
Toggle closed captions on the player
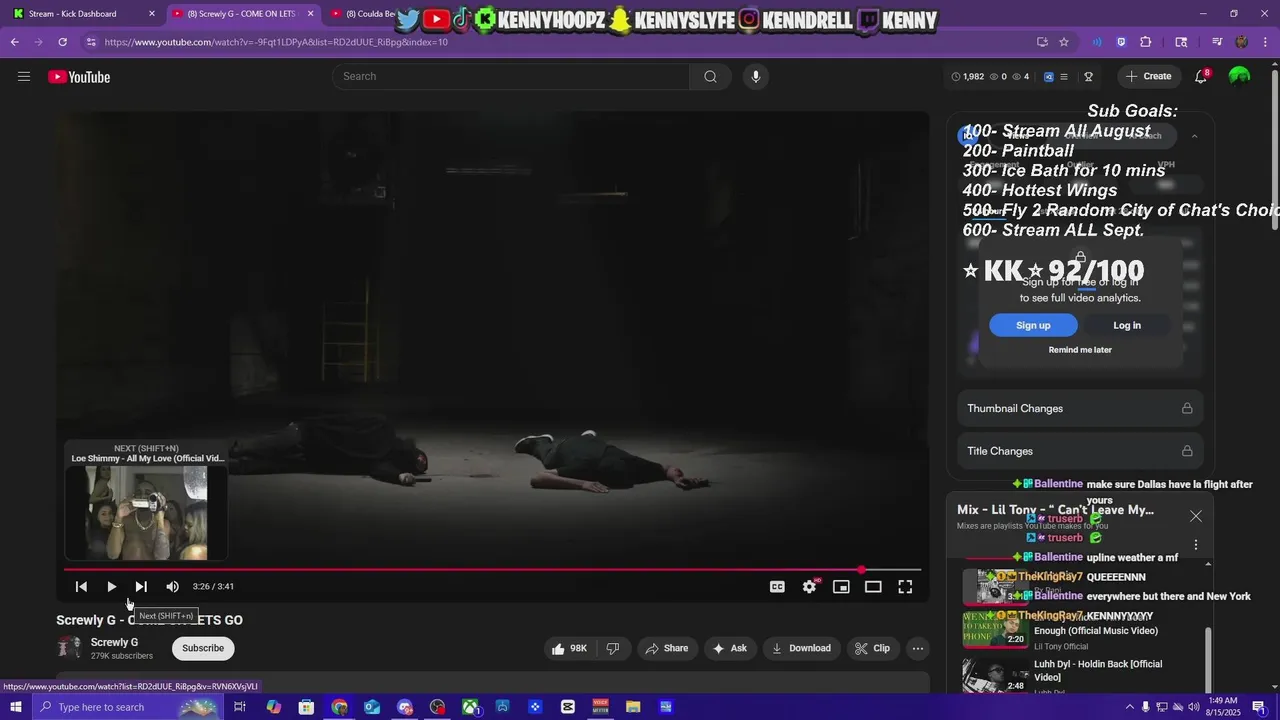[777, 587]
